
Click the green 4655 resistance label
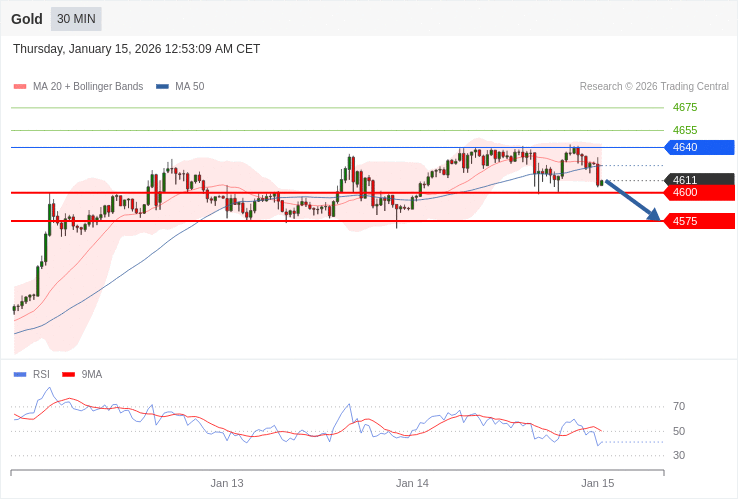coord(685,130)
